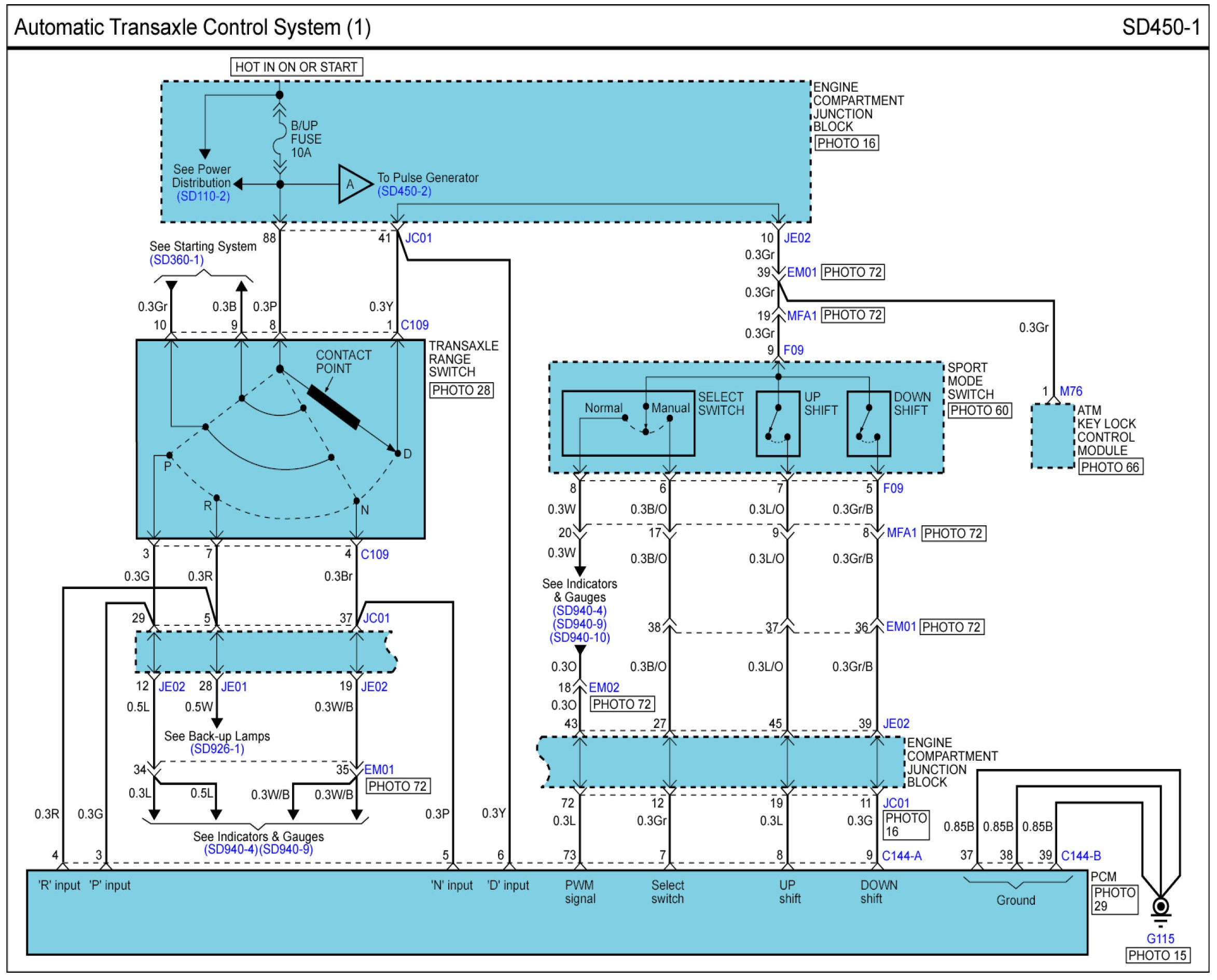1217x980 pixels.
Task: Click the SD360-1 starting system link
Action: coord(176,260)
